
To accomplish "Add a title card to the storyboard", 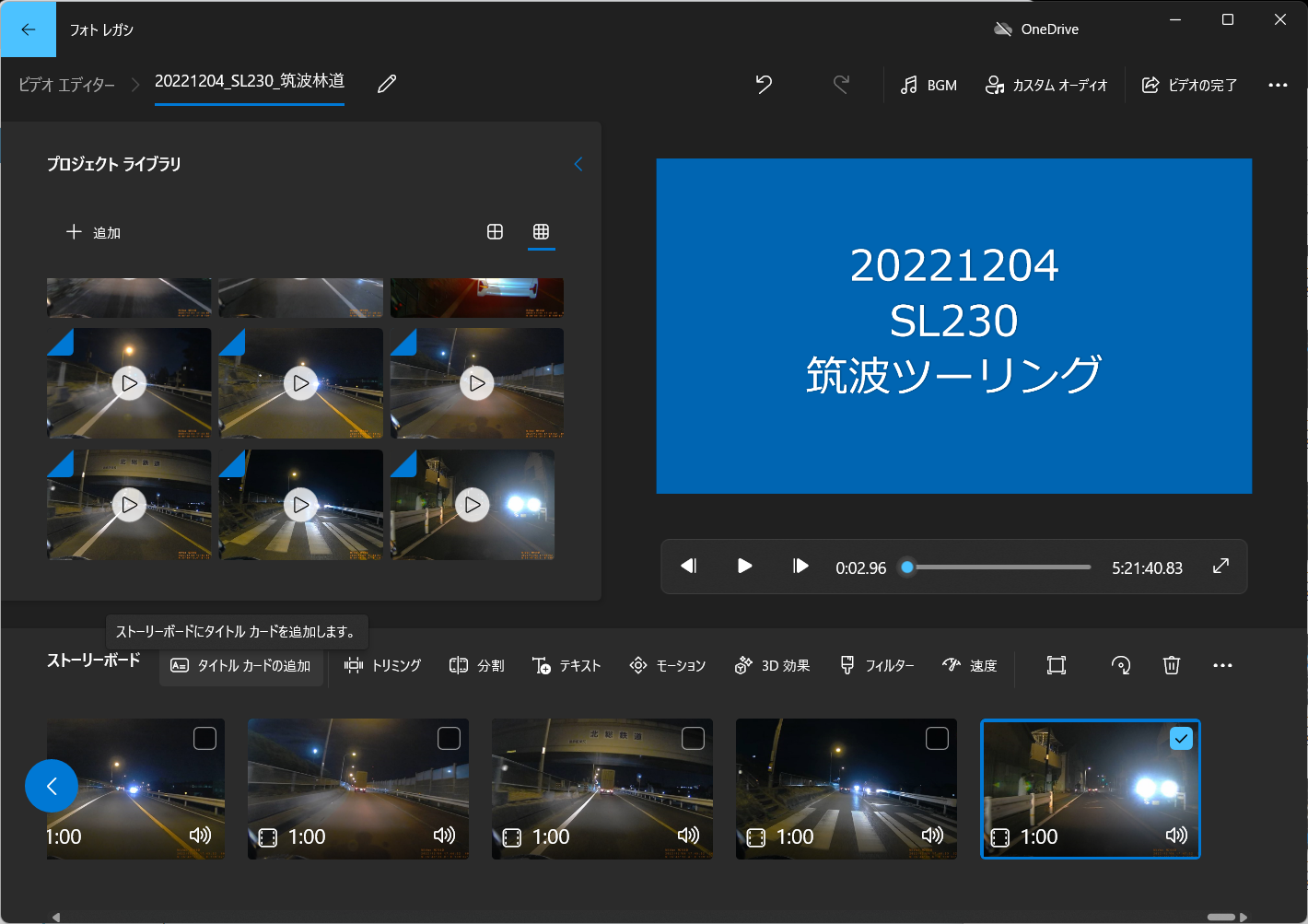I will [x=241, y=665].
